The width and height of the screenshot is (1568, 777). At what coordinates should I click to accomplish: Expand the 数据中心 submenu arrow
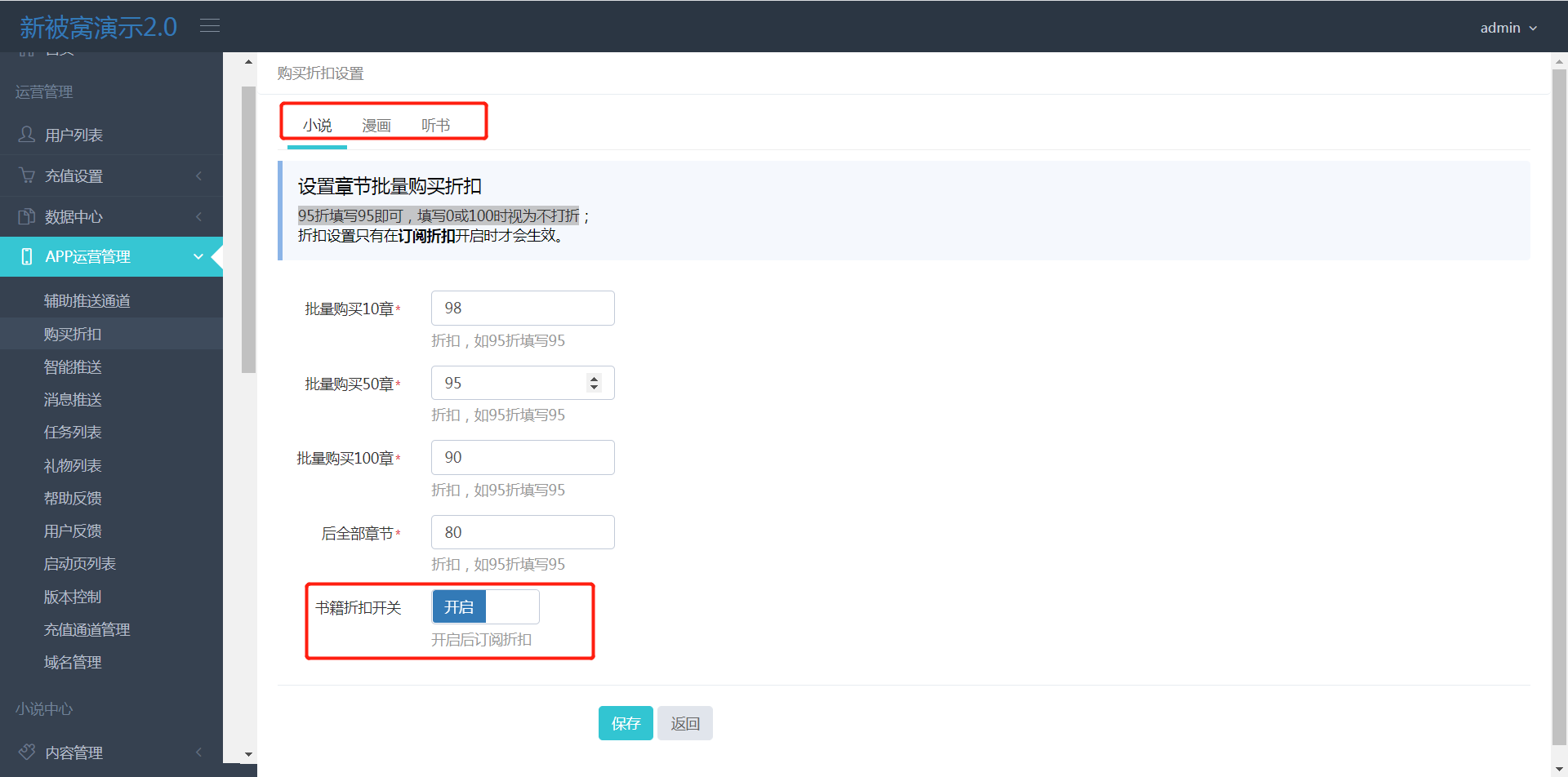(198, 216)
